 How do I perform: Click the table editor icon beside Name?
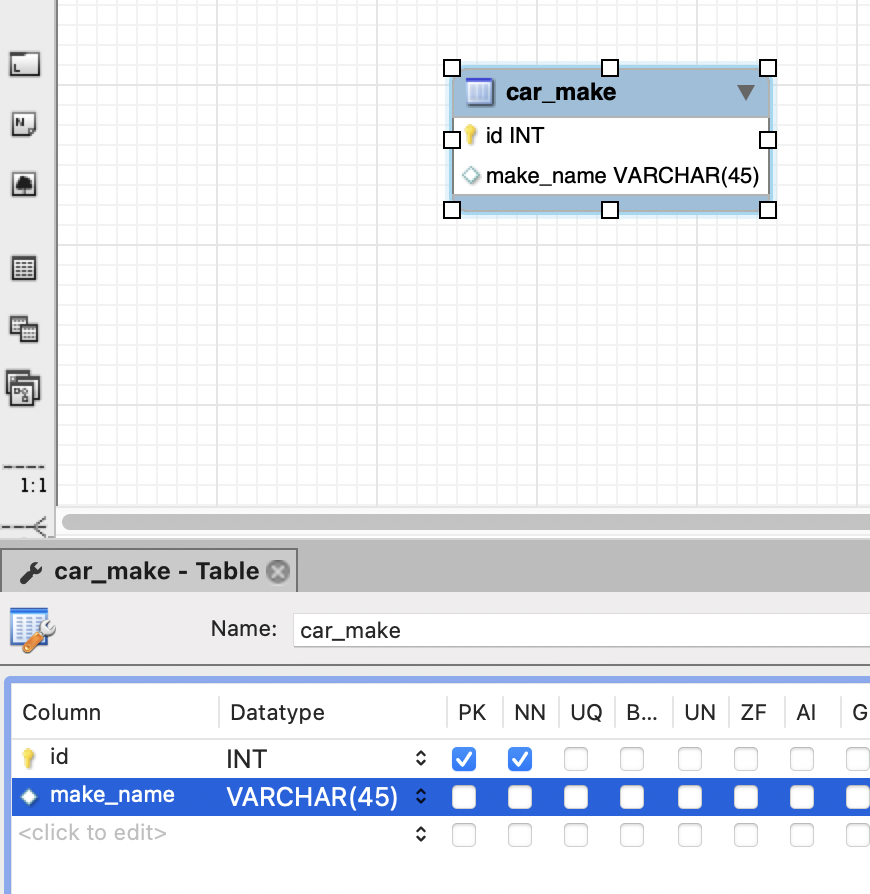(x=33, y=629)
